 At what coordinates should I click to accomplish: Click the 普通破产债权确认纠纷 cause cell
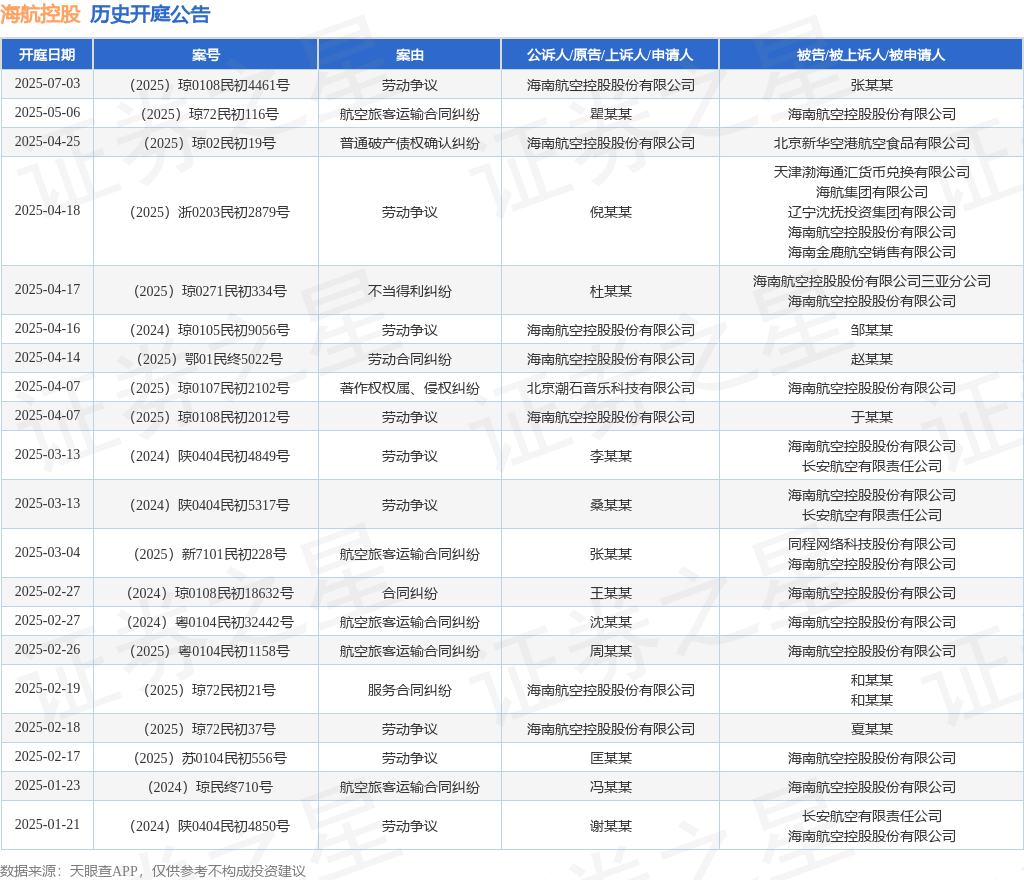409,143
